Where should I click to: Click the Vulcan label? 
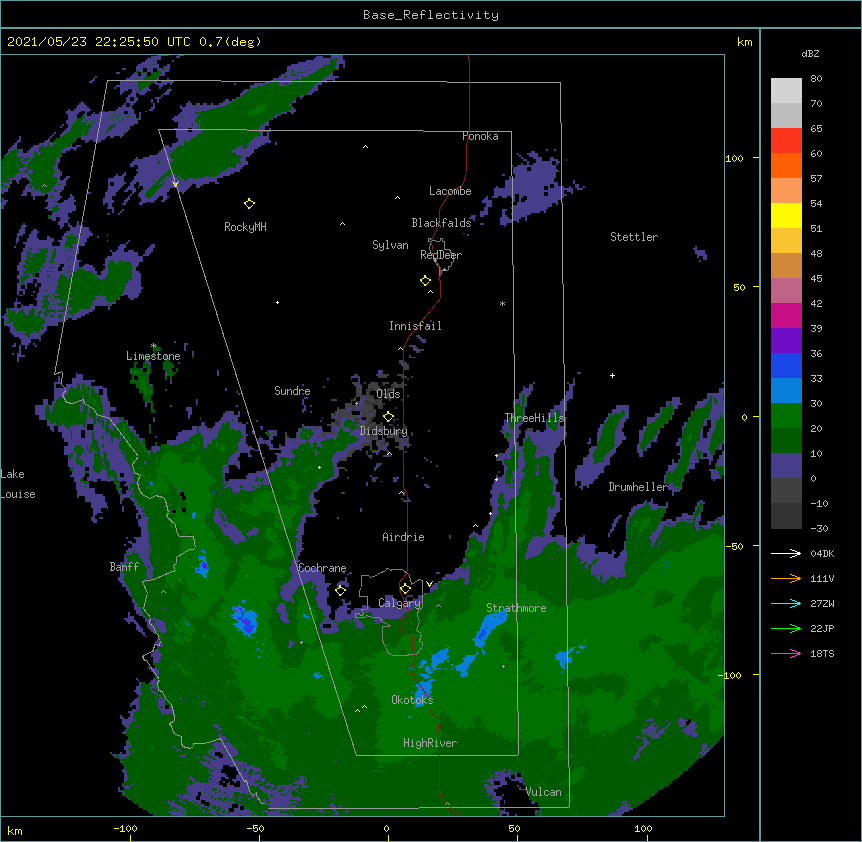[544, 792]
